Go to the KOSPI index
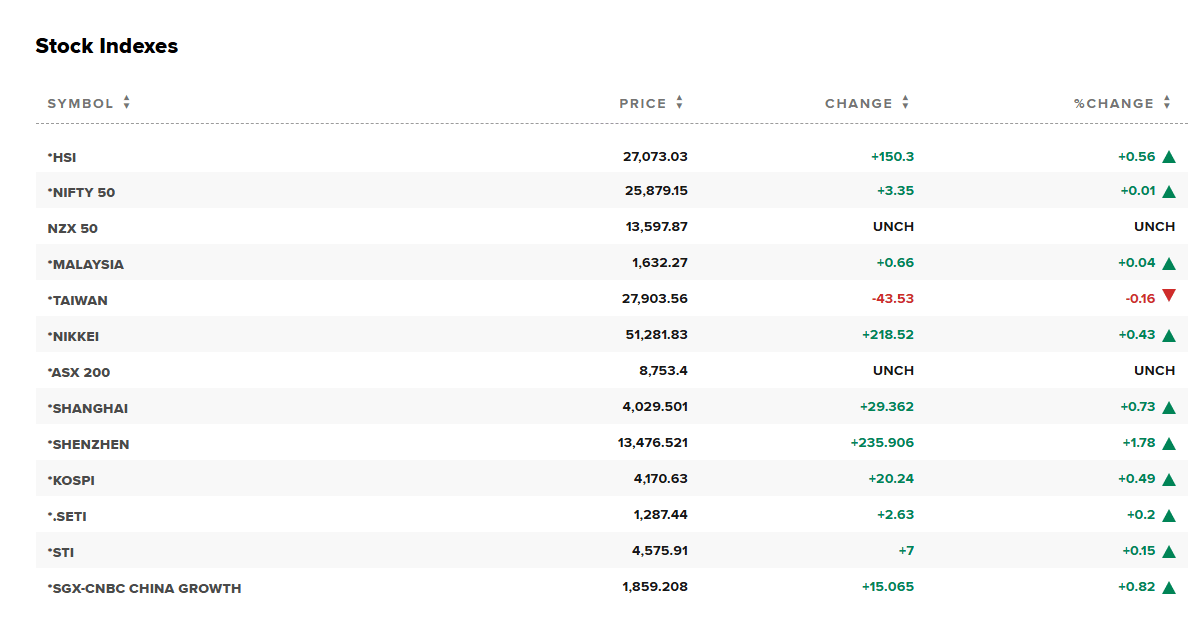Screen dimensions: 1204x631 (74, 480)
